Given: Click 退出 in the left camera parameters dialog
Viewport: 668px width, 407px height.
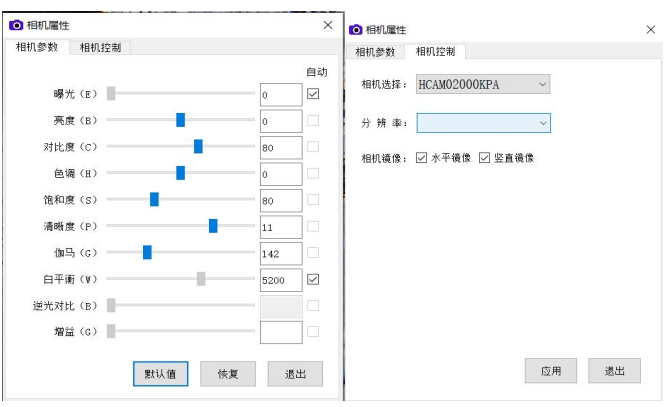Looking at the screenshot, I should 295,374.
